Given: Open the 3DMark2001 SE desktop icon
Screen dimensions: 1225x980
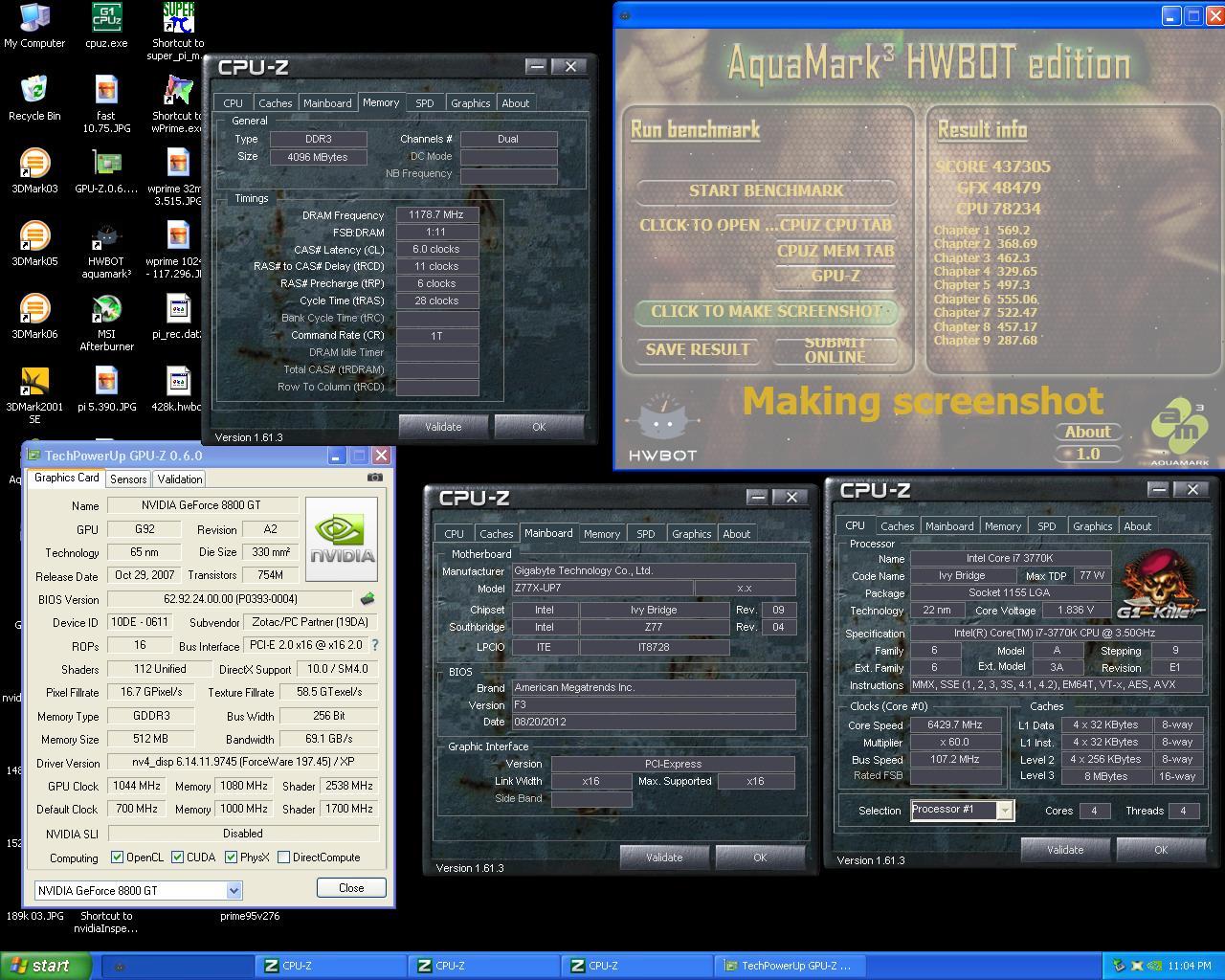Looking at the screenshot, I should point(34,395).
